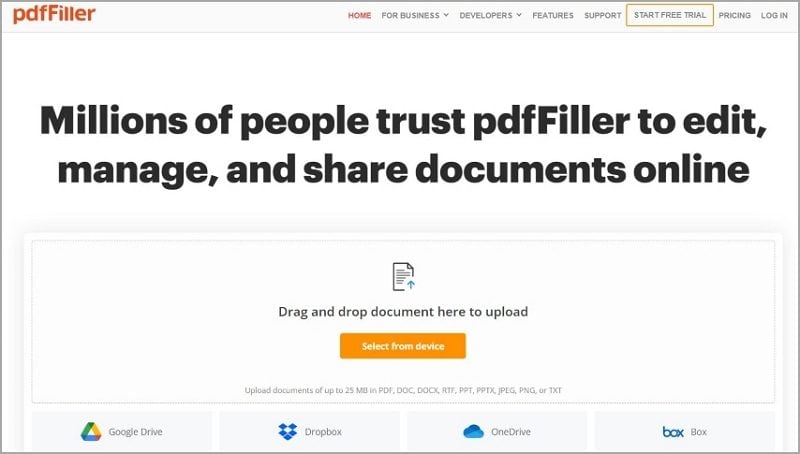Click the Google Drive icon
This screenshot has width=800, height=454.
coord(91,432)
